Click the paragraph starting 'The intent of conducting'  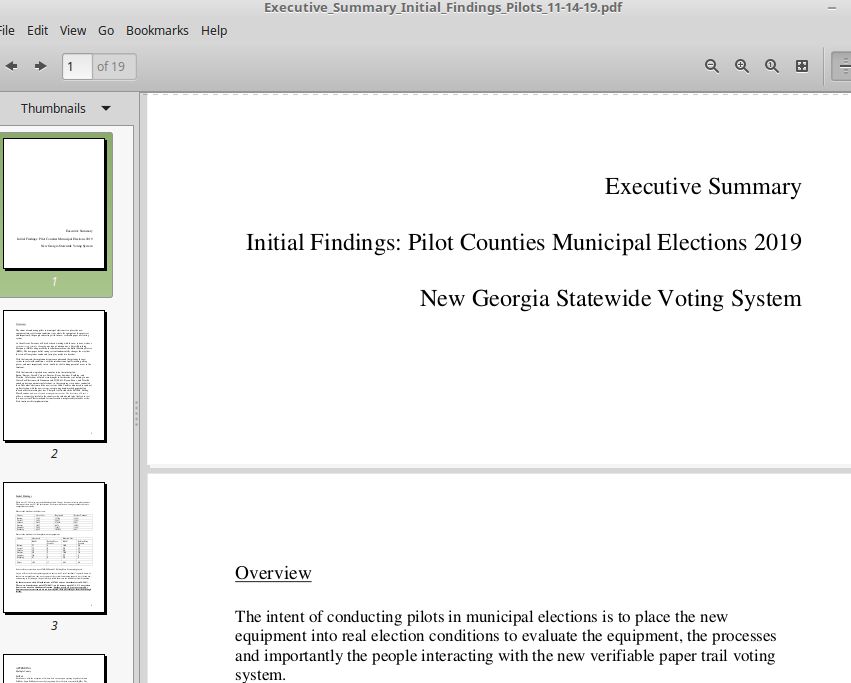tap(505, 646)
